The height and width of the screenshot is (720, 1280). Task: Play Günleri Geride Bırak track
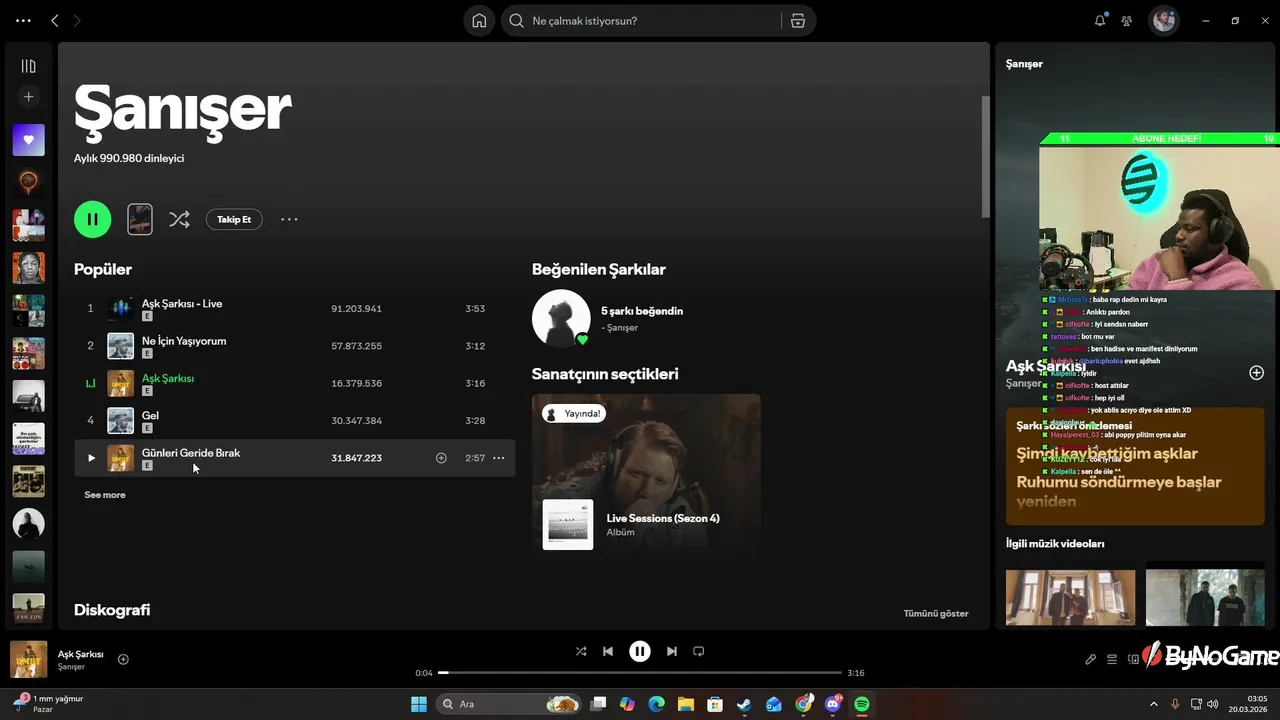pyautogui.click(x=91, y=458)
